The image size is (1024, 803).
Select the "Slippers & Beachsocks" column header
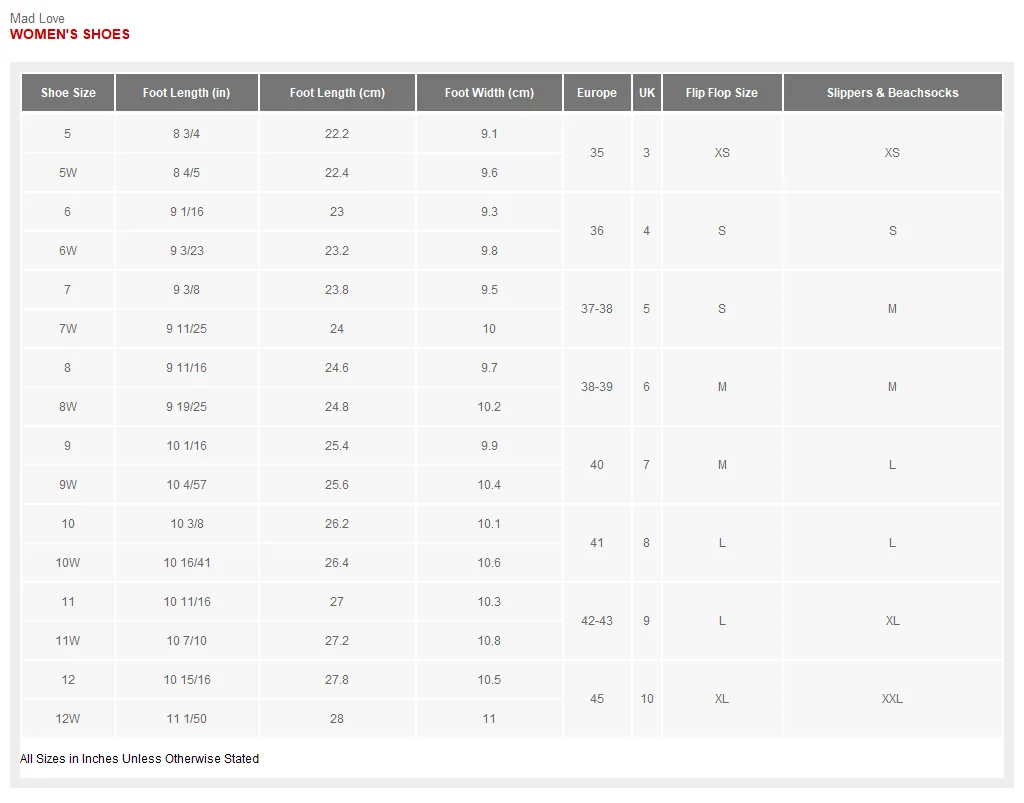click(x=892, y=93)
